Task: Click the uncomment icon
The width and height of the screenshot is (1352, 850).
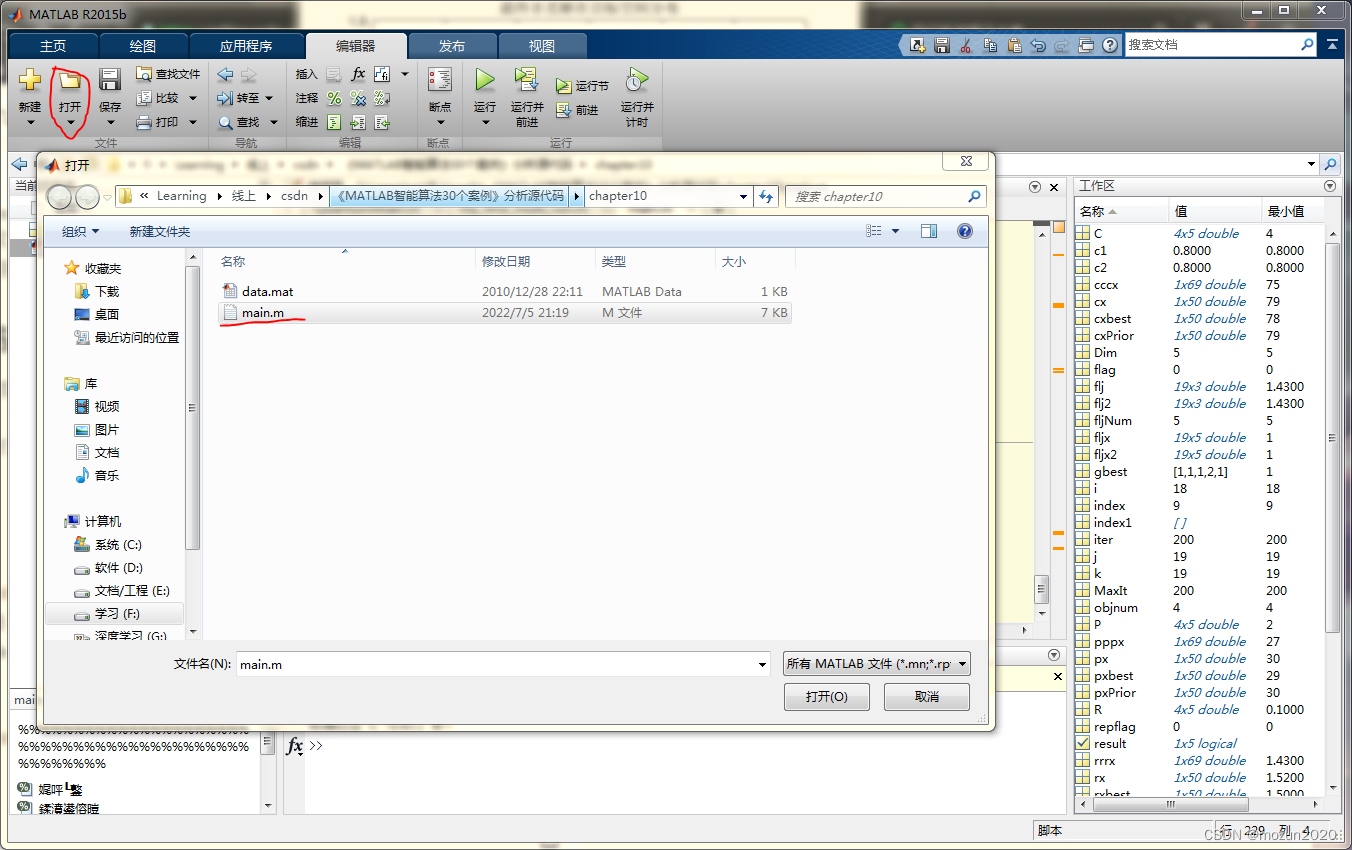Action: click(x=358, y=98)
